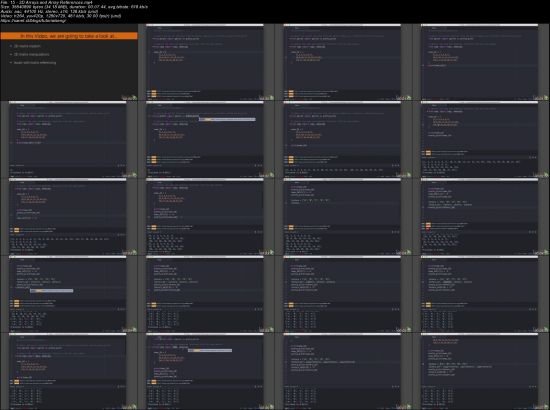Click the file size and duration info line
The image size is (550, 410).
click(x=74, y=7)
